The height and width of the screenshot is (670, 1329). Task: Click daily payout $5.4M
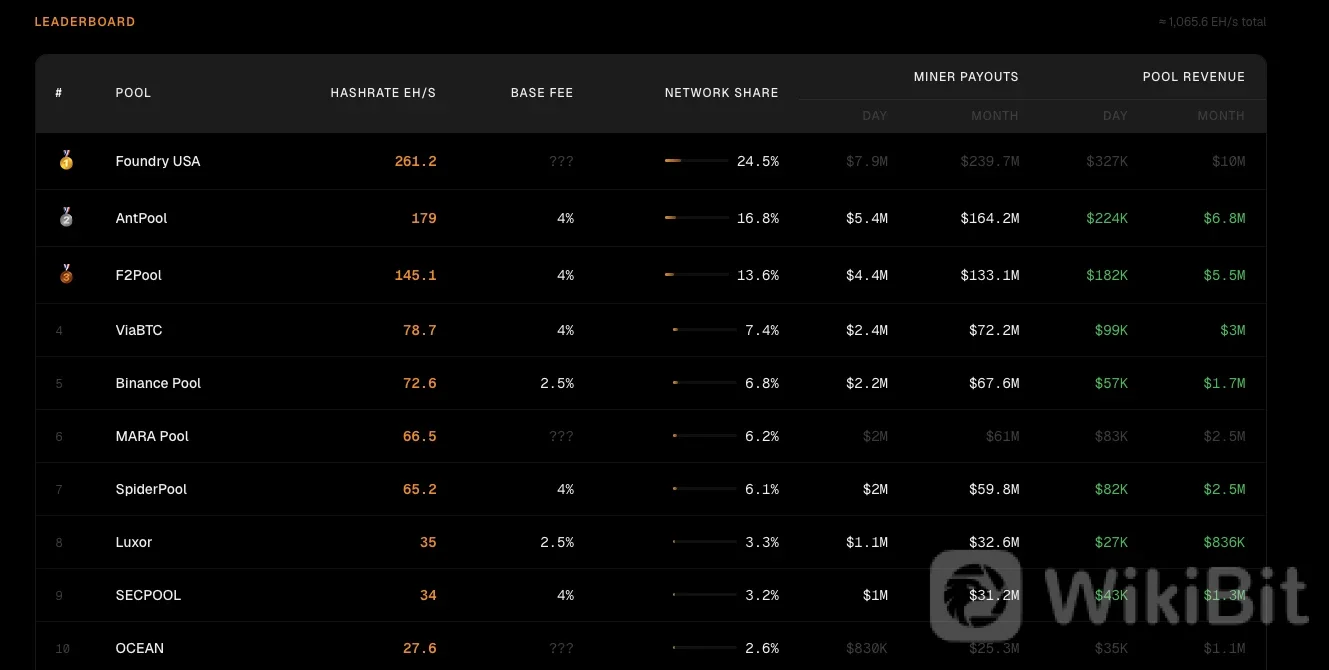(x=867, y=218)
